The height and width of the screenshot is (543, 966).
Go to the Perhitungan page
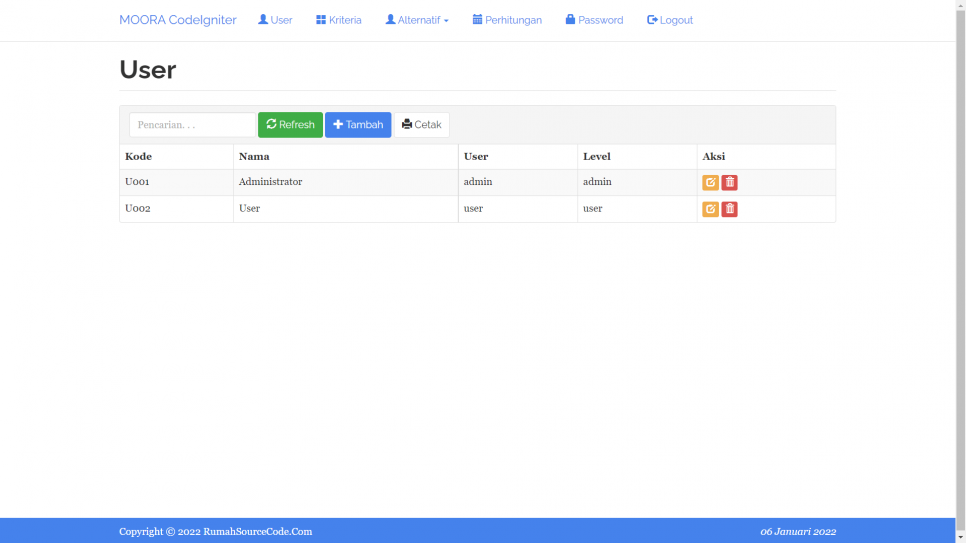click(507, 20)
